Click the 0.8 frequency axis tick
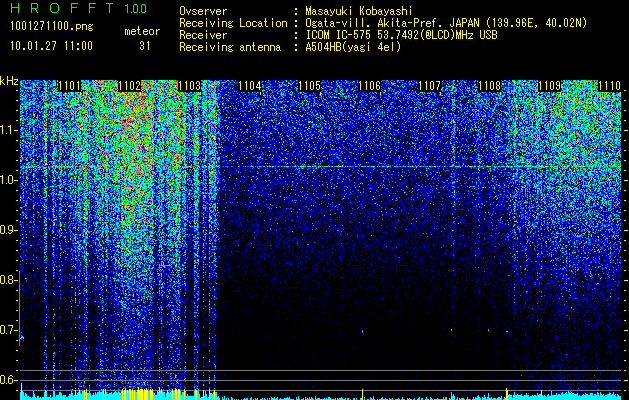Screen dimensions: 629x400 coord(8,280)
